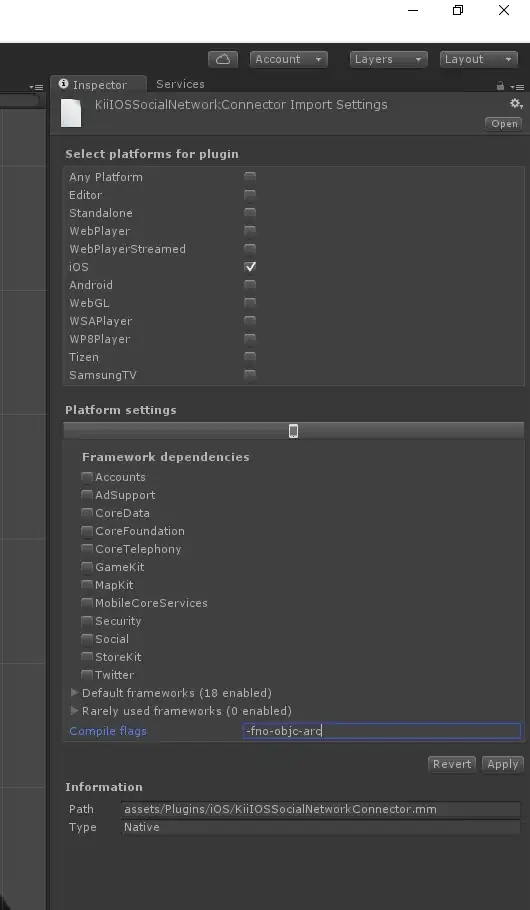Click the plugin file asset icon
The height and width of the screenshot is (910, 530).
[71, 113]
